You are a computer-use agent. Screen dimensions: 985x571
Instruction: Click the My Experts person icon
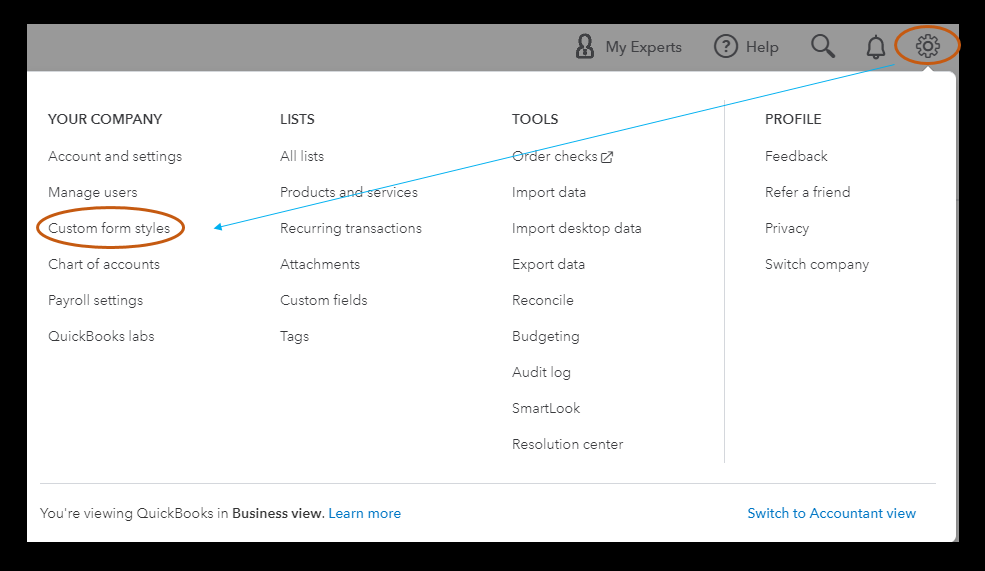click(x=584, y=46)
